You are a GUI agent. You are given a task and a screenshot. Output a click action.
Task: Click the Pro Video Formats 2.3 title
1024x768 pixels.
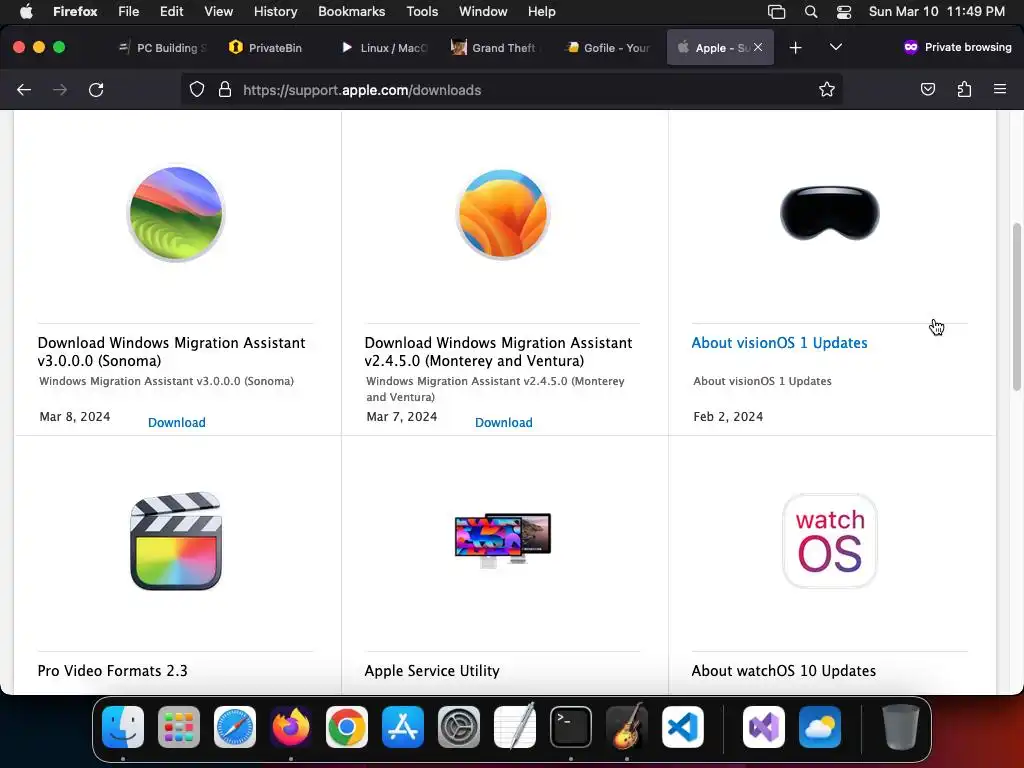pyautogui.click(x=112, y=671)
